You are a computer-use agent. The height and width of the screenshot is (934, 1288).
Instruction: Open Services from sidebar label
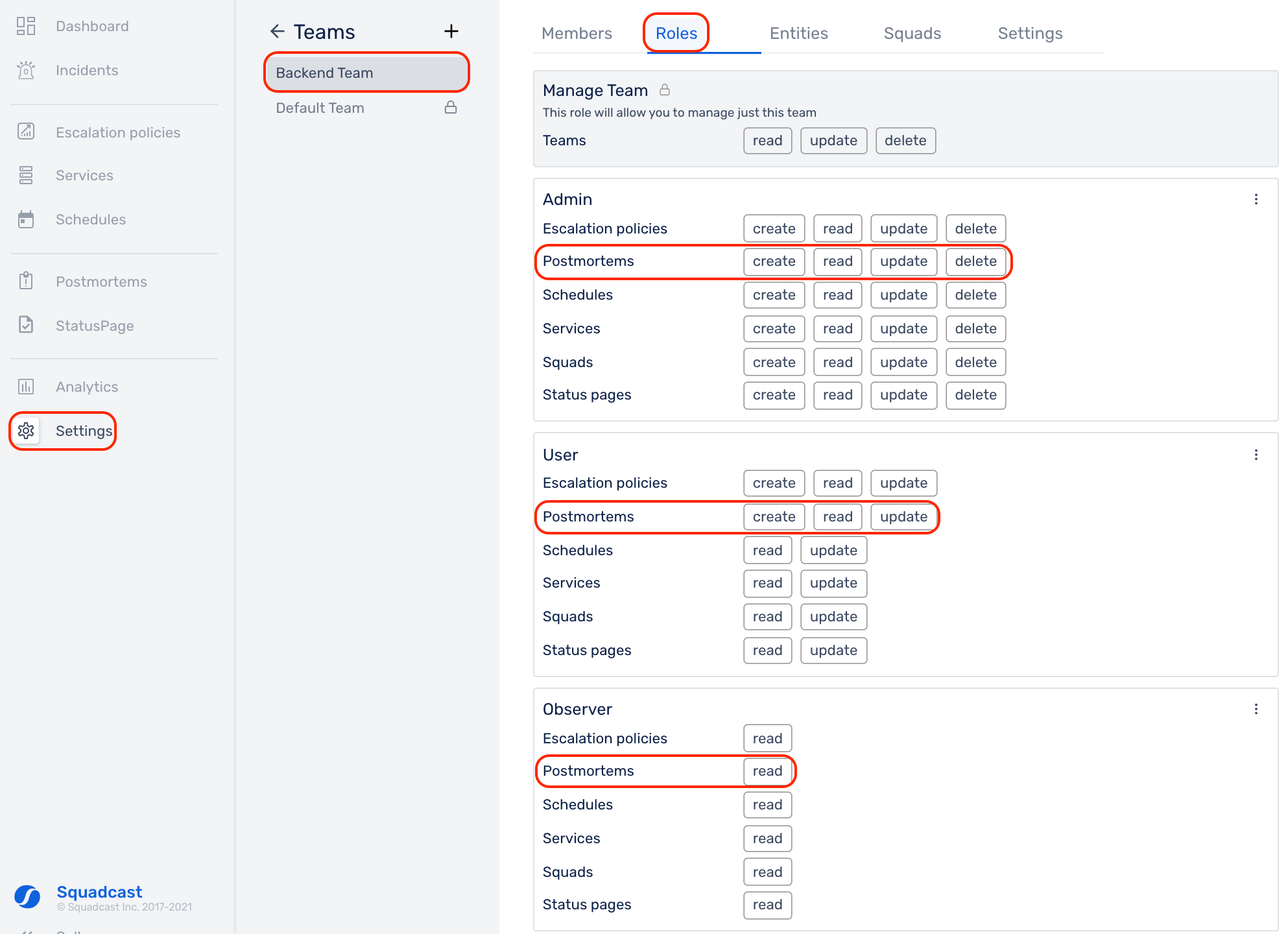[x=84, y=175]
